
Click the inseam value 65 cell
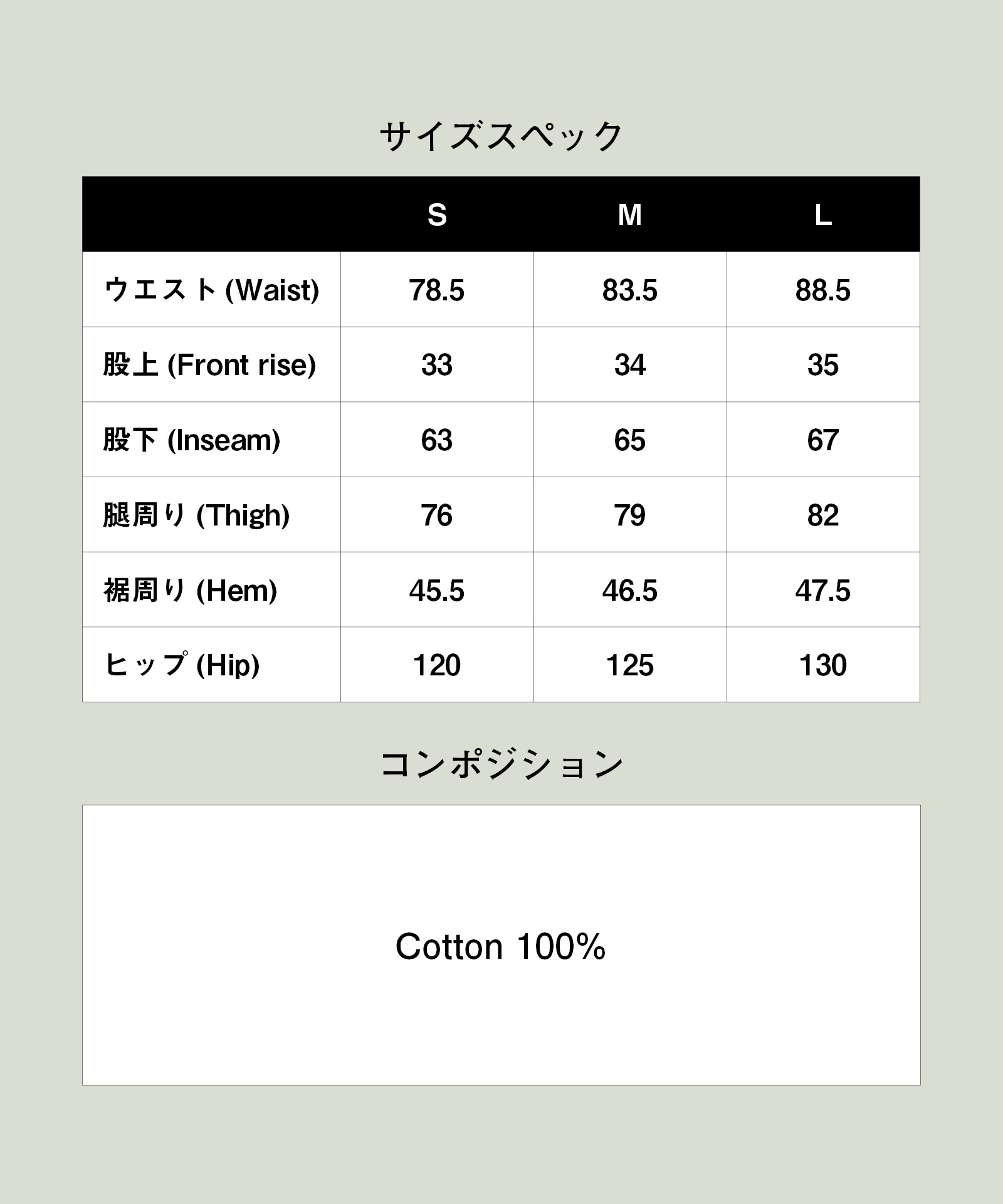(630, 440)
